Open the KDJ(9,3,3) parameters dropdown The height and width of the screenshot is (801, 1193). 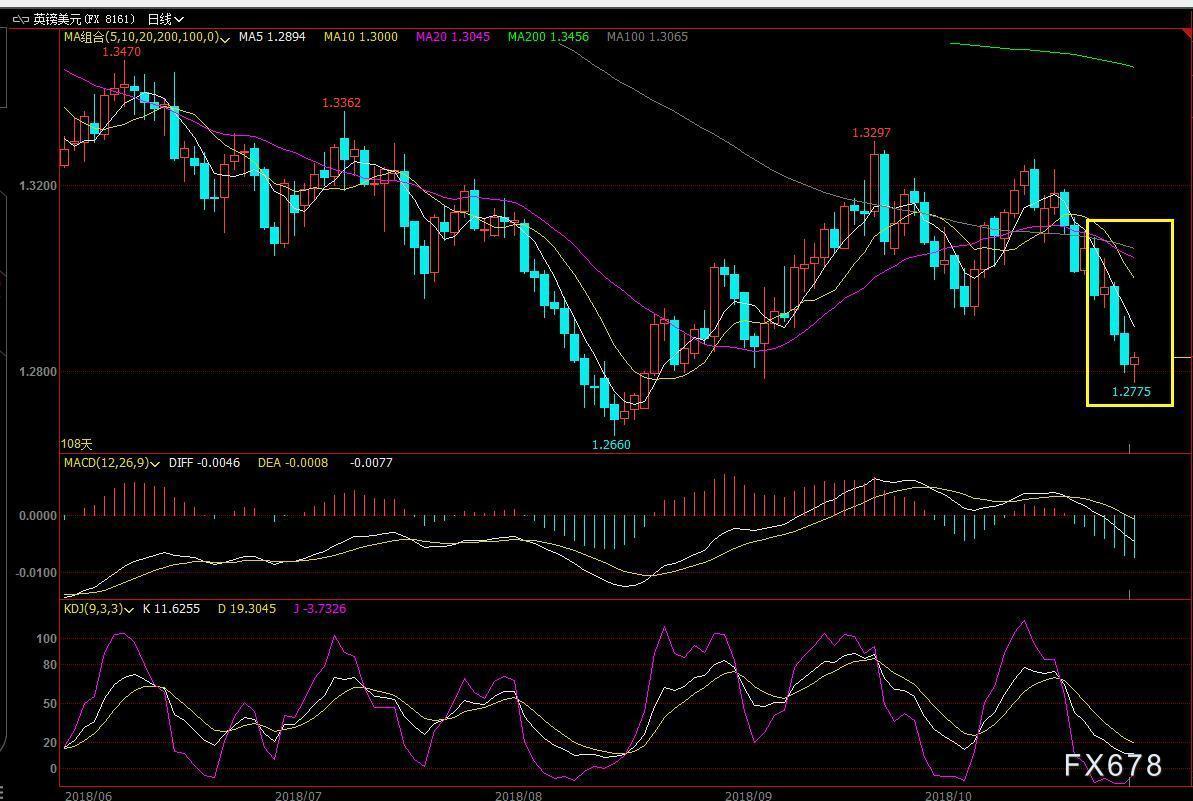(130, 609)
